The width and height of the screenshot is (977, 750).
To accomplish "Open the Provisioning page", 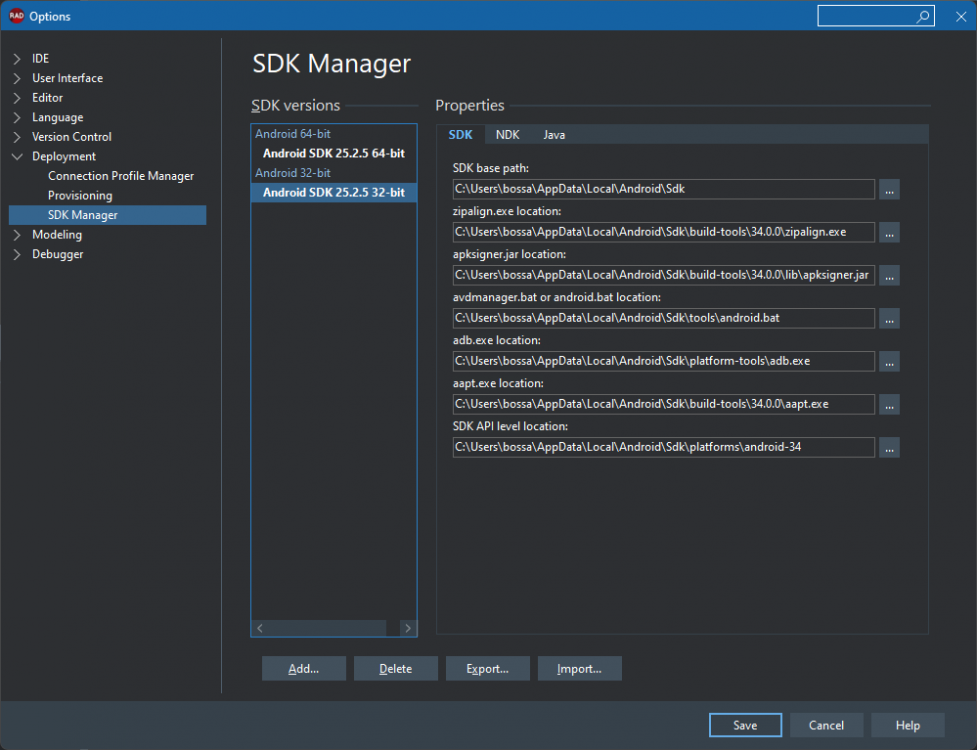I will 80,196.
